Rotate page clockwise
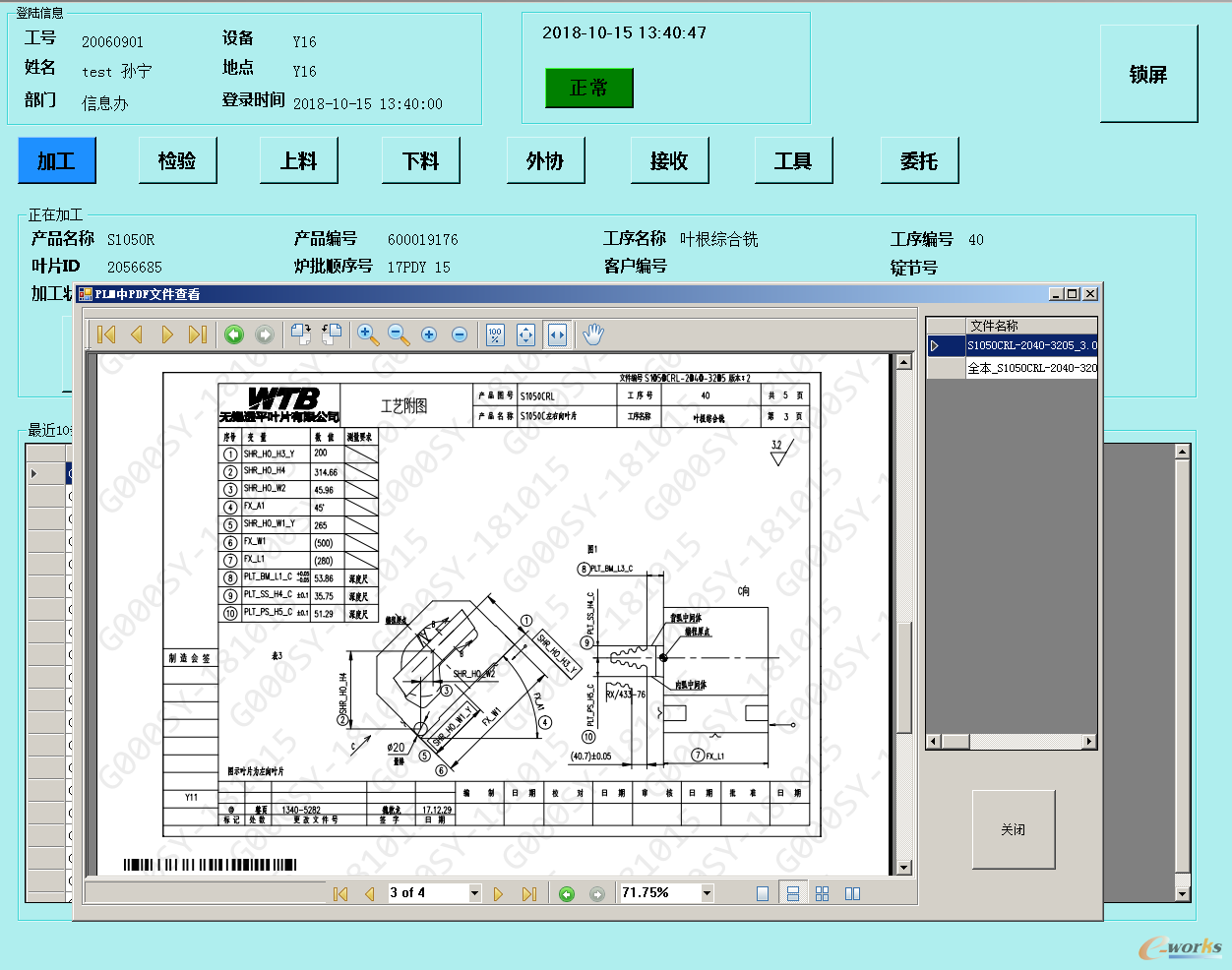The height and width of the screenshot is (970, 1232). click(301, 334)
